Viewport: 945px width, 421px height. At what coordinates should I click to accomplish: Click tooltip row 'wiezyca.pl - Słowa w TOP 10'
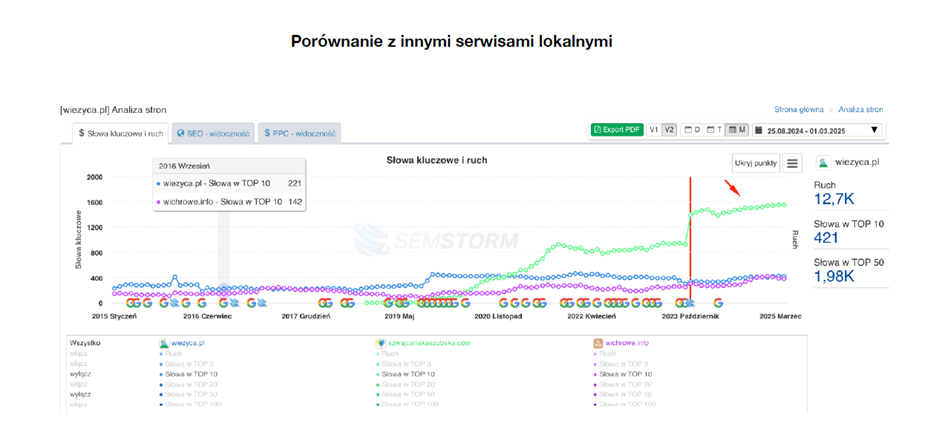coord(230,183)
